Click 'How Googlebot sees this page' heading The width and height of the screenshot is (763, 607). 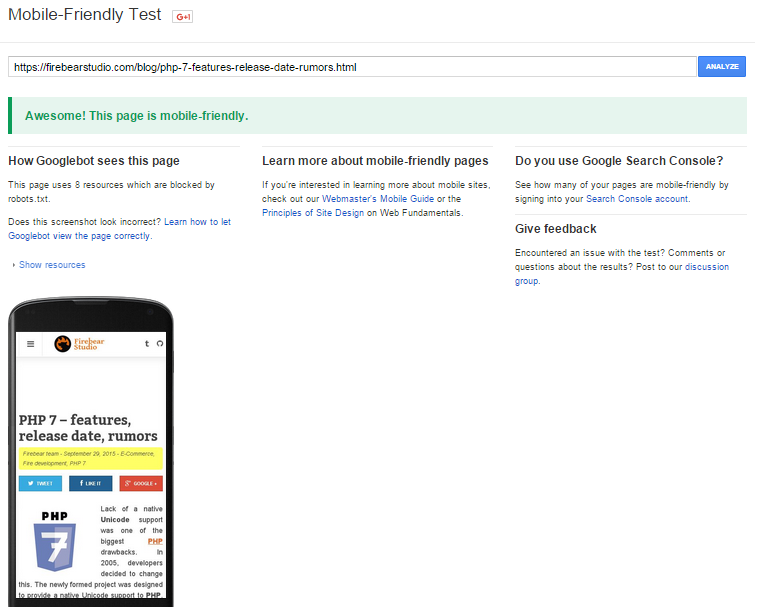coord(94,161)
